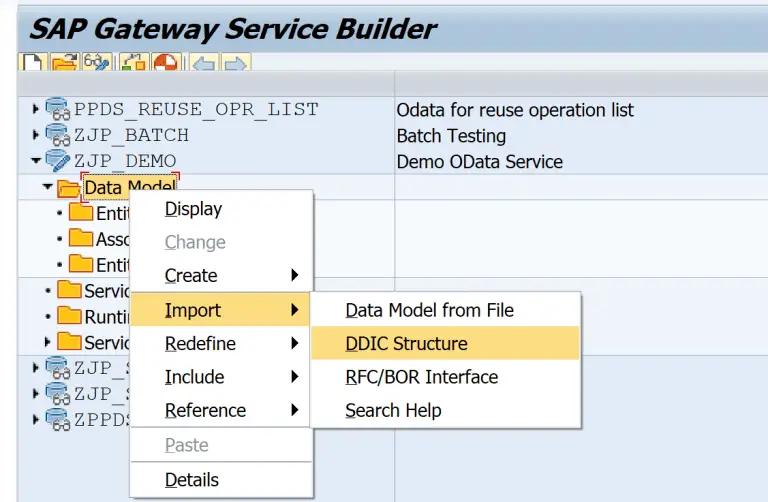The height and width of the screenshot is (502, 768).
Task: Click the Generate Runtime Objects icon
Action: tap(165, 62)
